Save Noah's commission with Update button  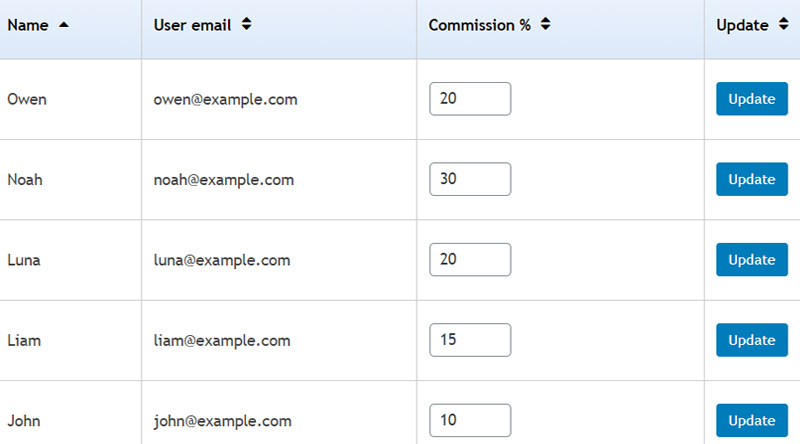[x=752, y=179]
